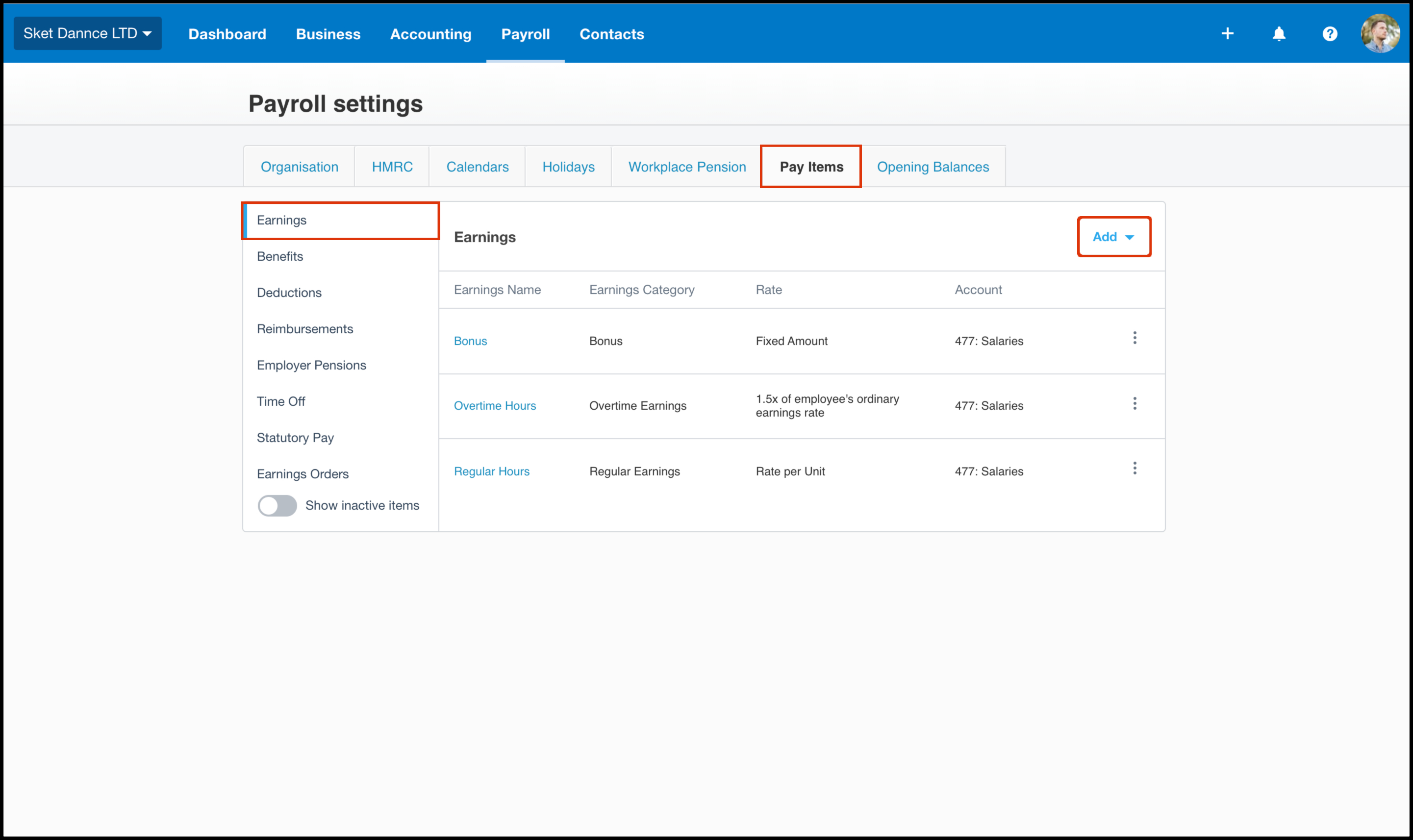Click 477: Salaries in the Regular Hours row
1413x840 pixels.
tap(988, 471)
